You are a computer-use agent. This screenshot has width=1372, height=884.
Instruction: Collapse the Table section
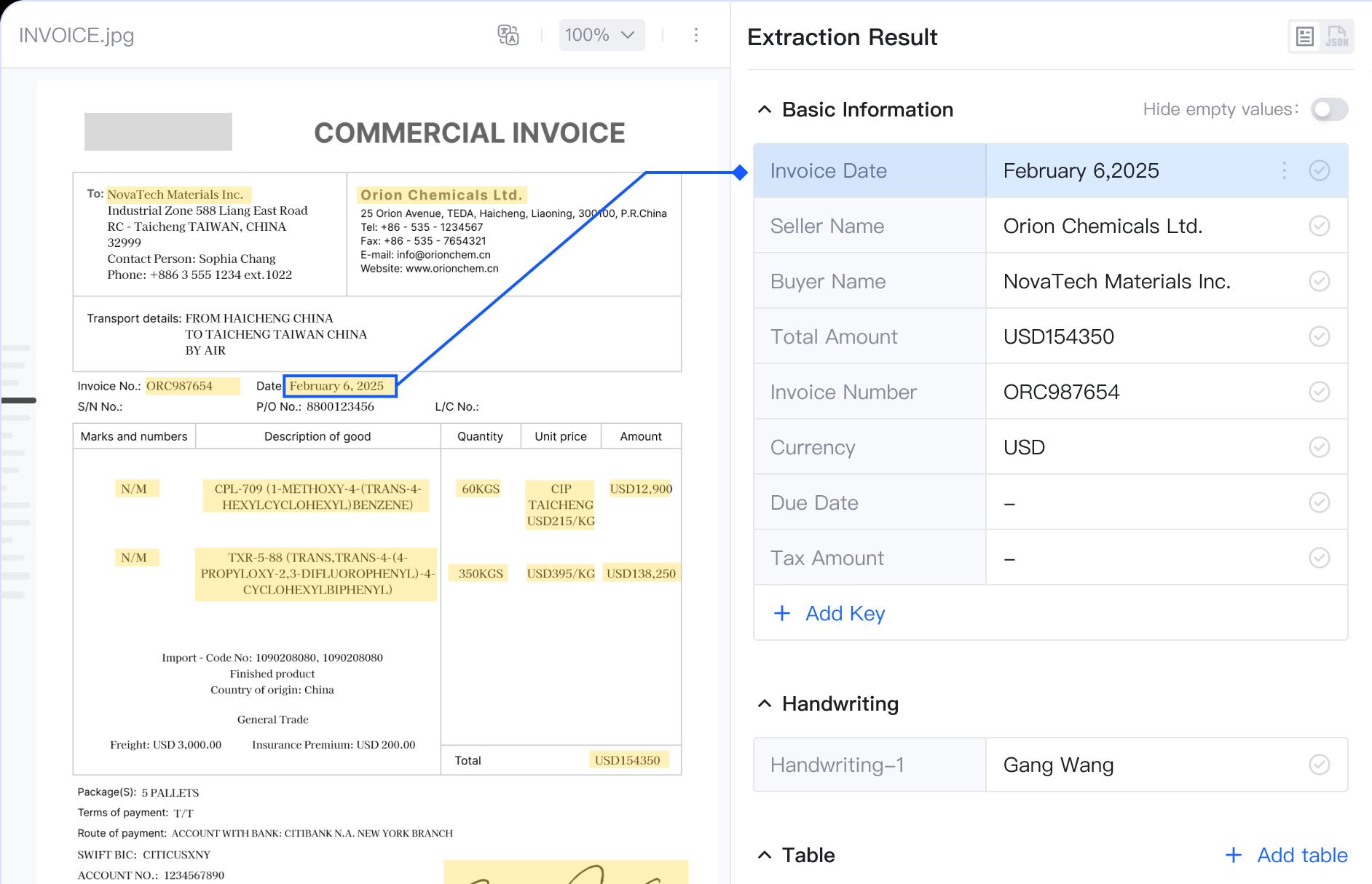click(765, 855)
